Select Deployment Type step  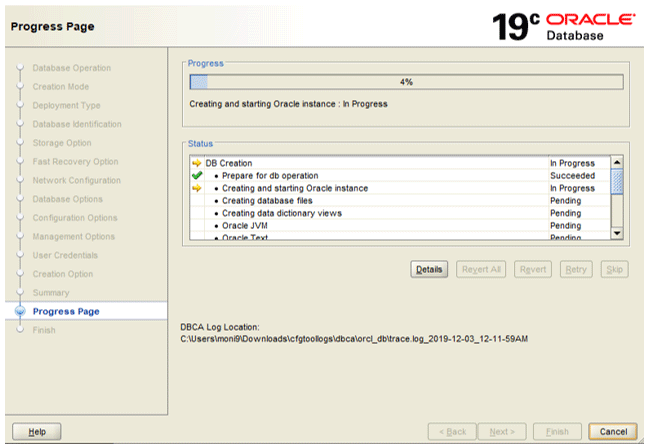pos(67,106)
